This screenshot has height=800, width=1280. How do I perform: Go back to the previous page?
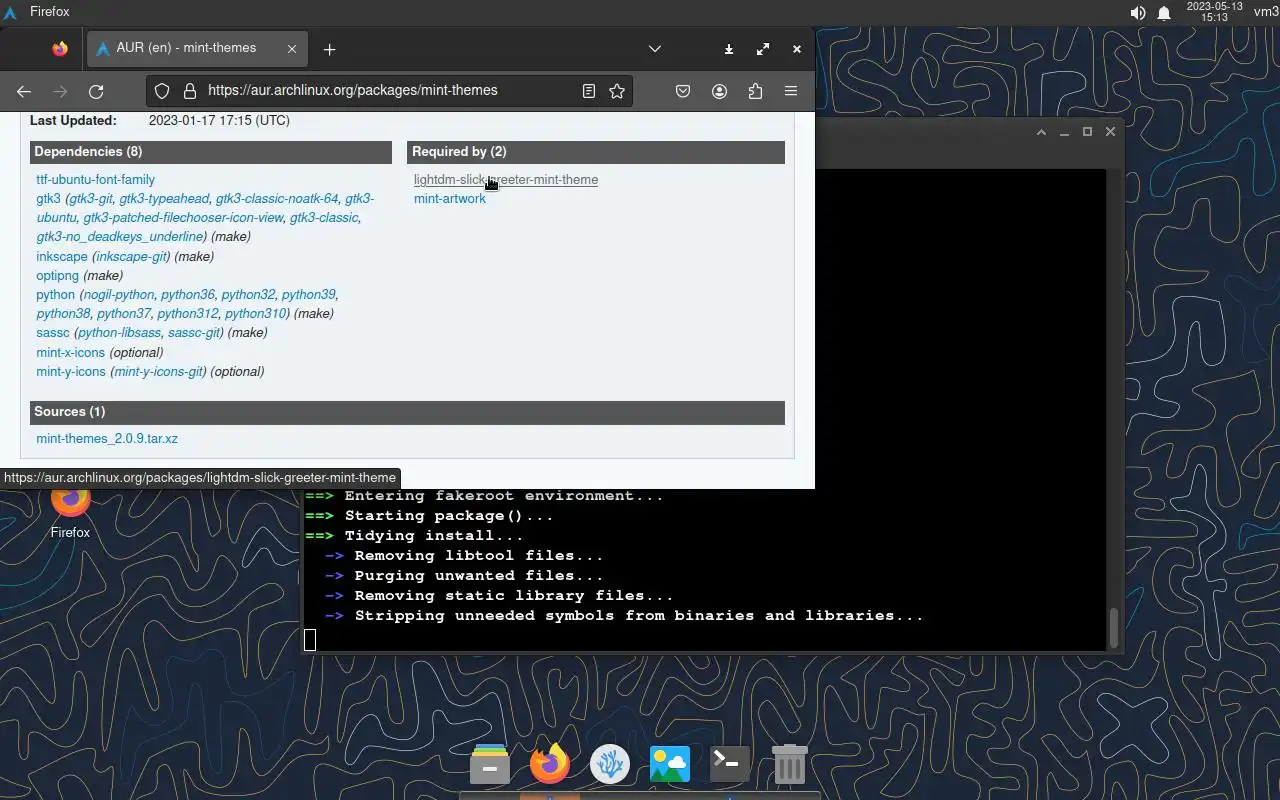click(x=24, y=91)
